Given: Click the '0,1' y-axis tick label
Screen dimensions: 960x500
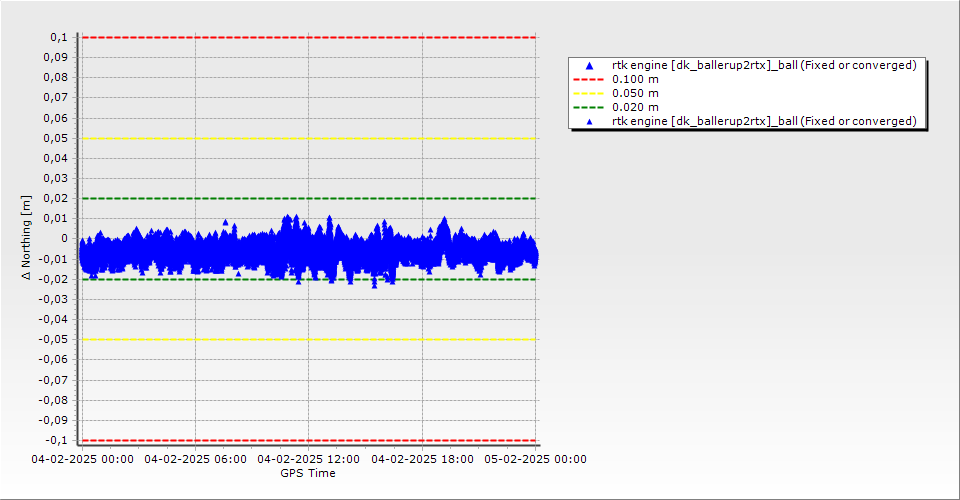Looking at the screenshot, I should 59,37.
